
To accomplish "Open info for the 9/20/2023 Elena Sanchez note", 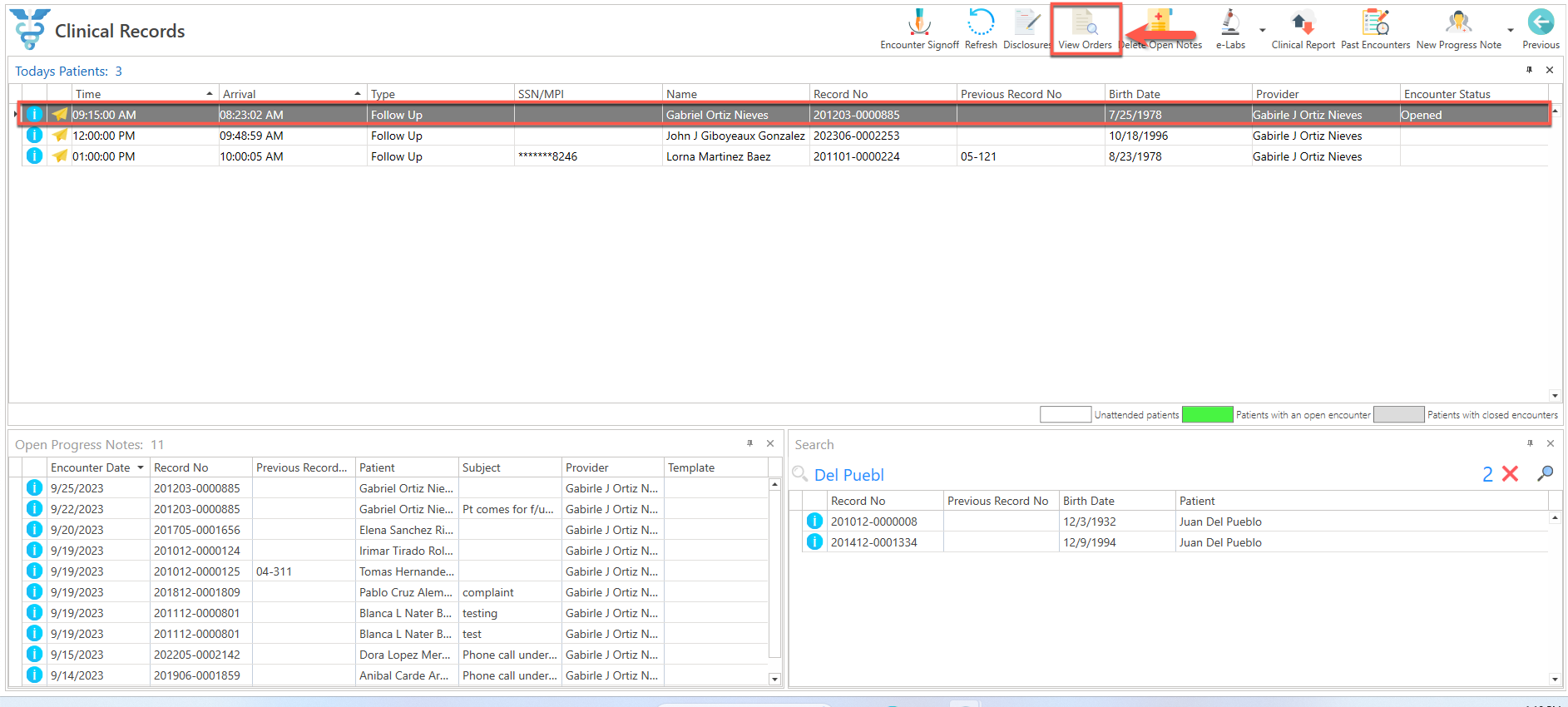I will click(34, 530).
